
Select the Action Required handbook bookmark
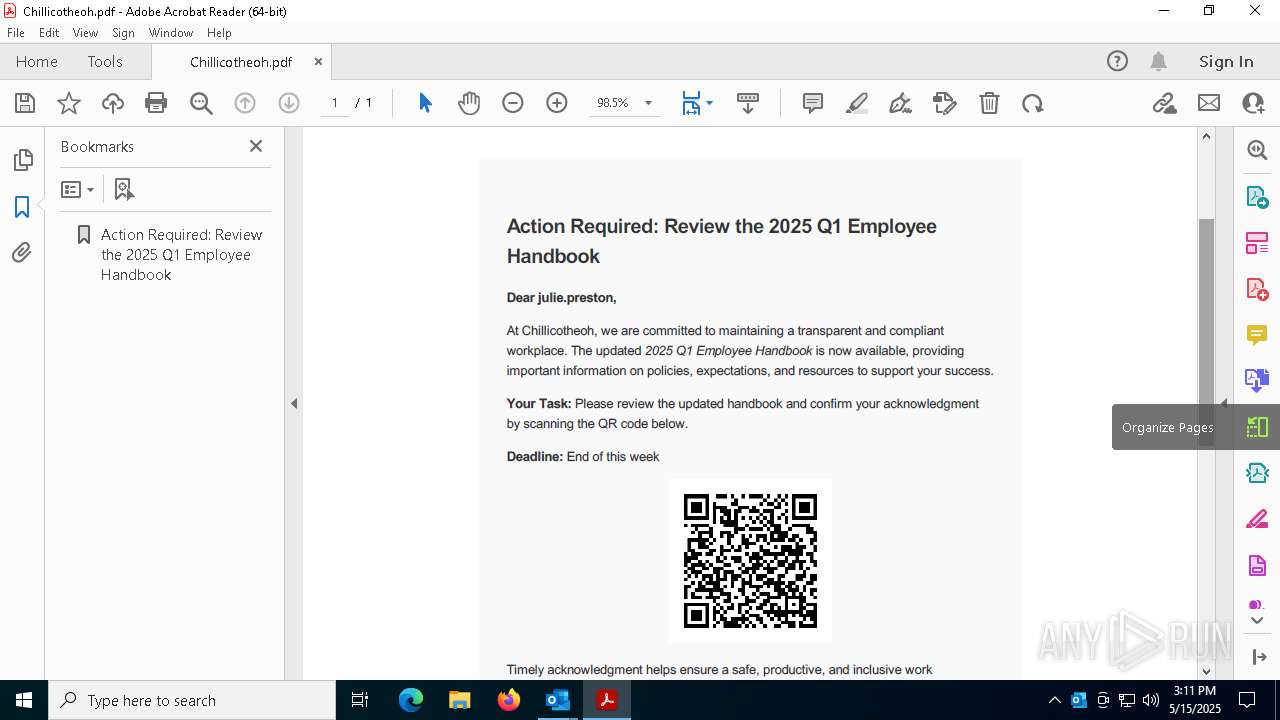(x=181, y=255)
